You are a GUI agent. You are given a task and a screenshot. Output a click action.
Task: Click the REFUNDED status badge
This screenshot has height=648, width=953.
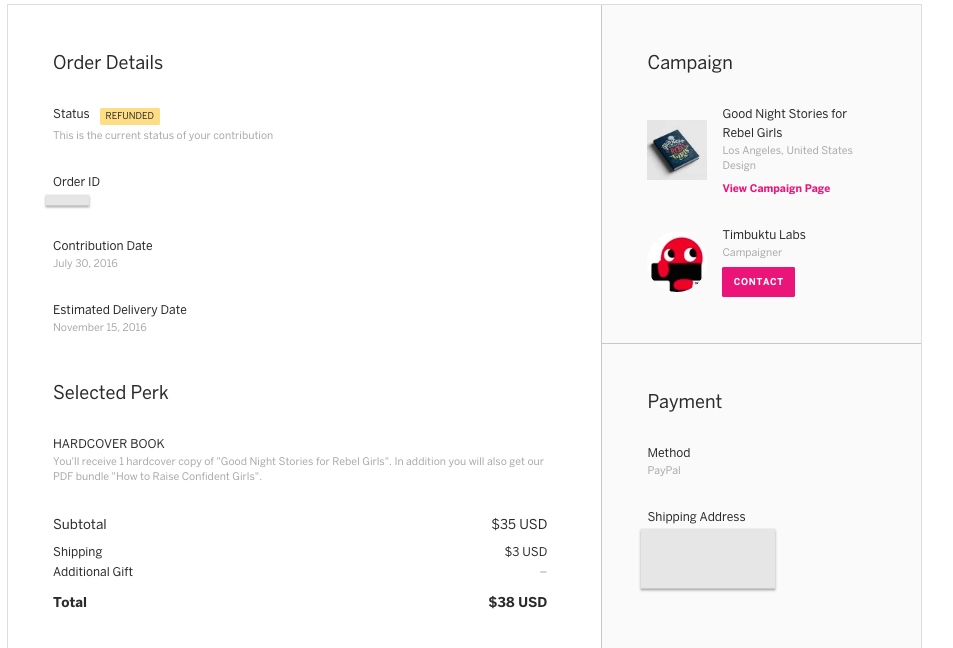[x=129, y=115]
